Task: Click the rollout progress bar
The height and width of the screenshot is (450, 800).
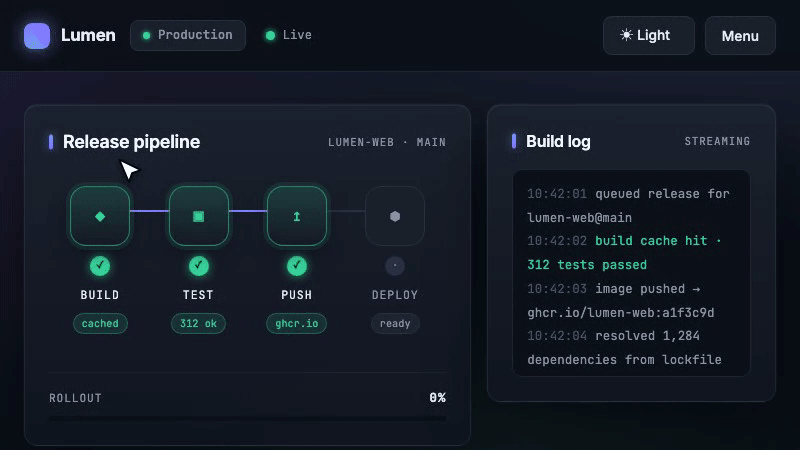Action: pos(247,418)
